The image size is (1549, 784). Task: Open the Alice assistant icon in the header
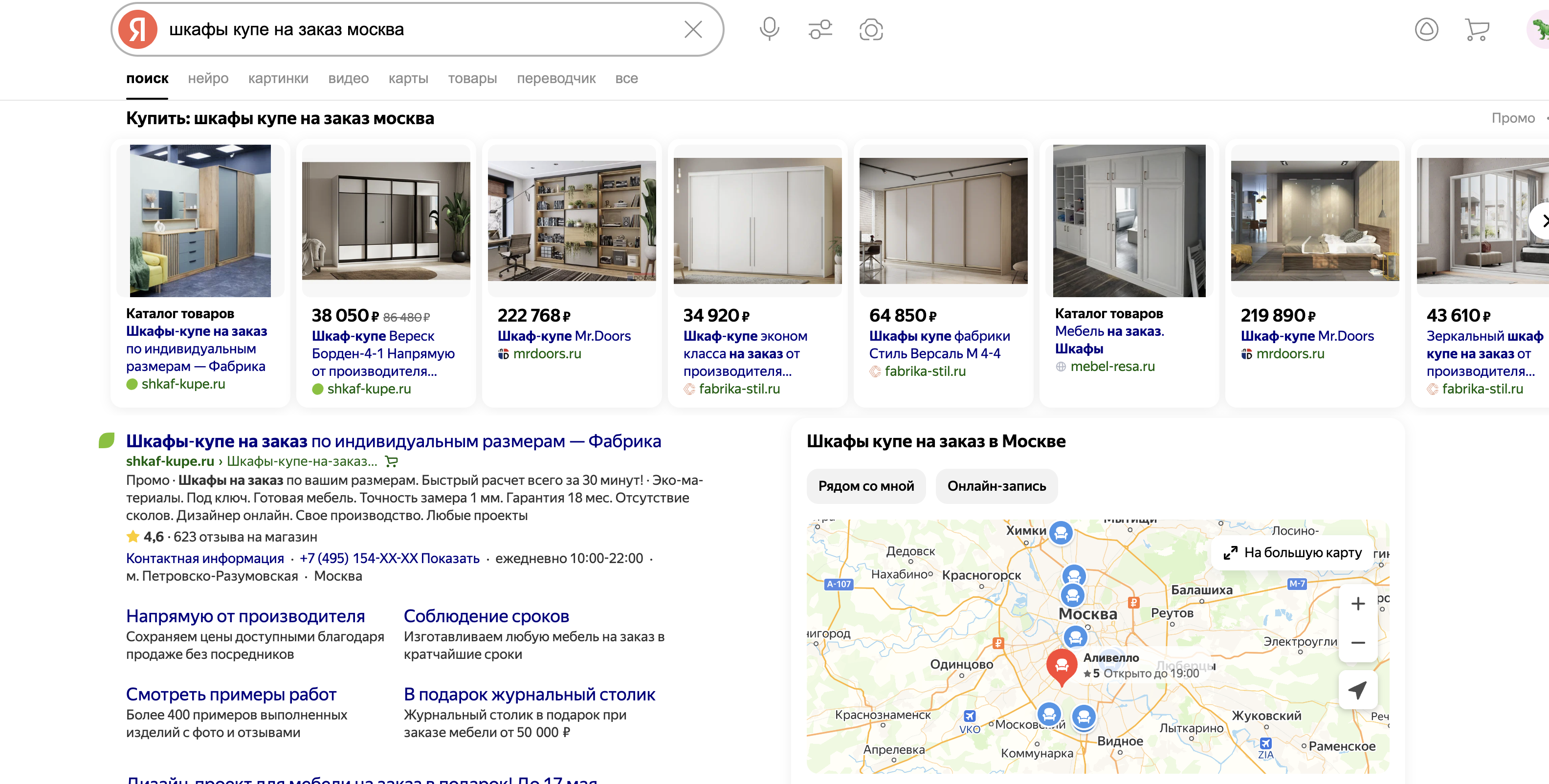point(1426,29)
